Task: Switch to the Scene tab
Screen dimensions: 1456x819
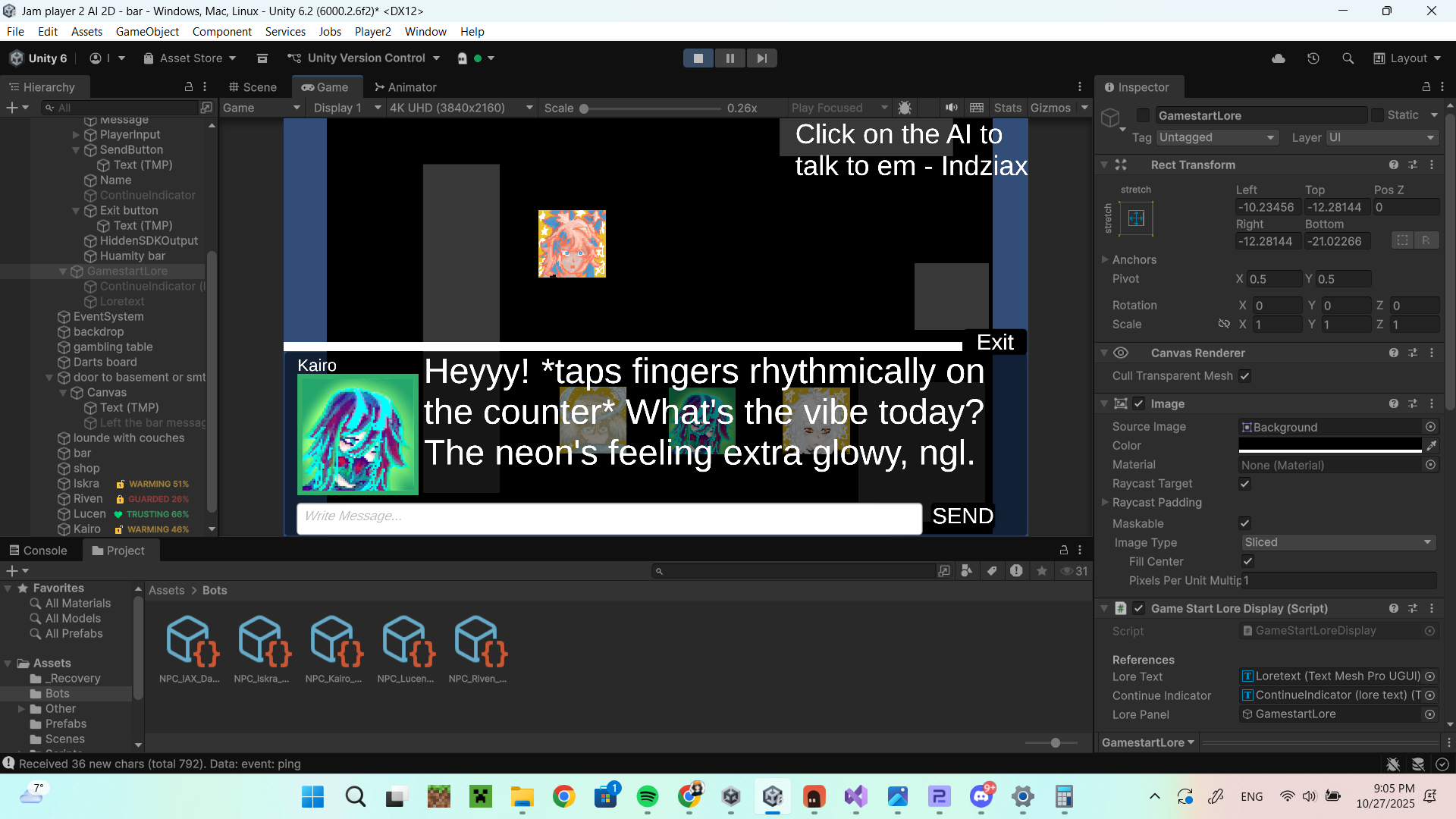Action: coord(253,87)
